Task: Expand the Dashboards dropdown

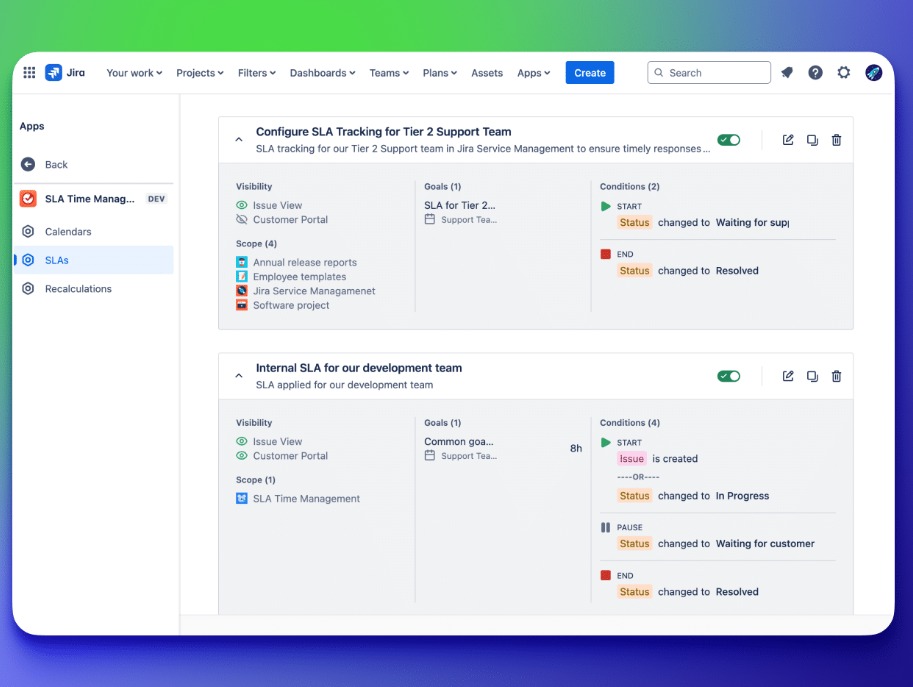Action: click(323, 73)
